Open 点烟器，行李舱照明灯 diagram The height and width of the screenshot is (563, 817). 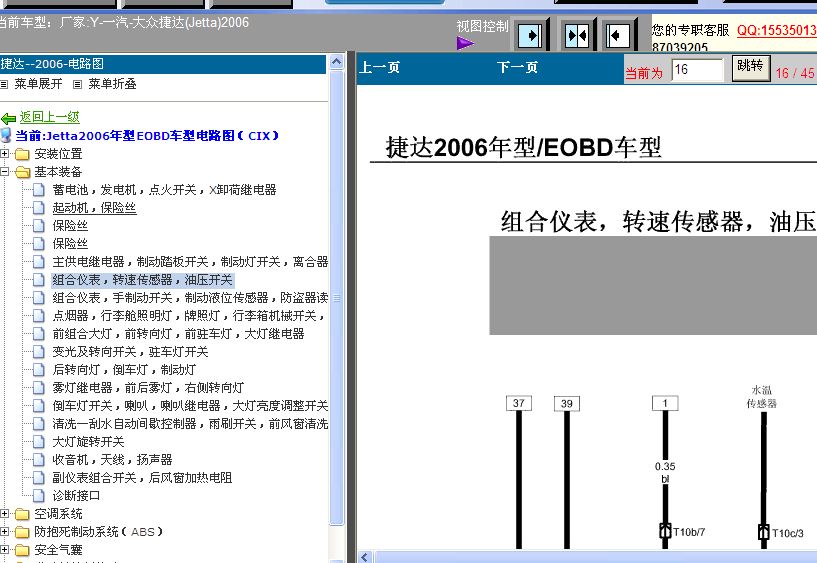tap(189, 316)
